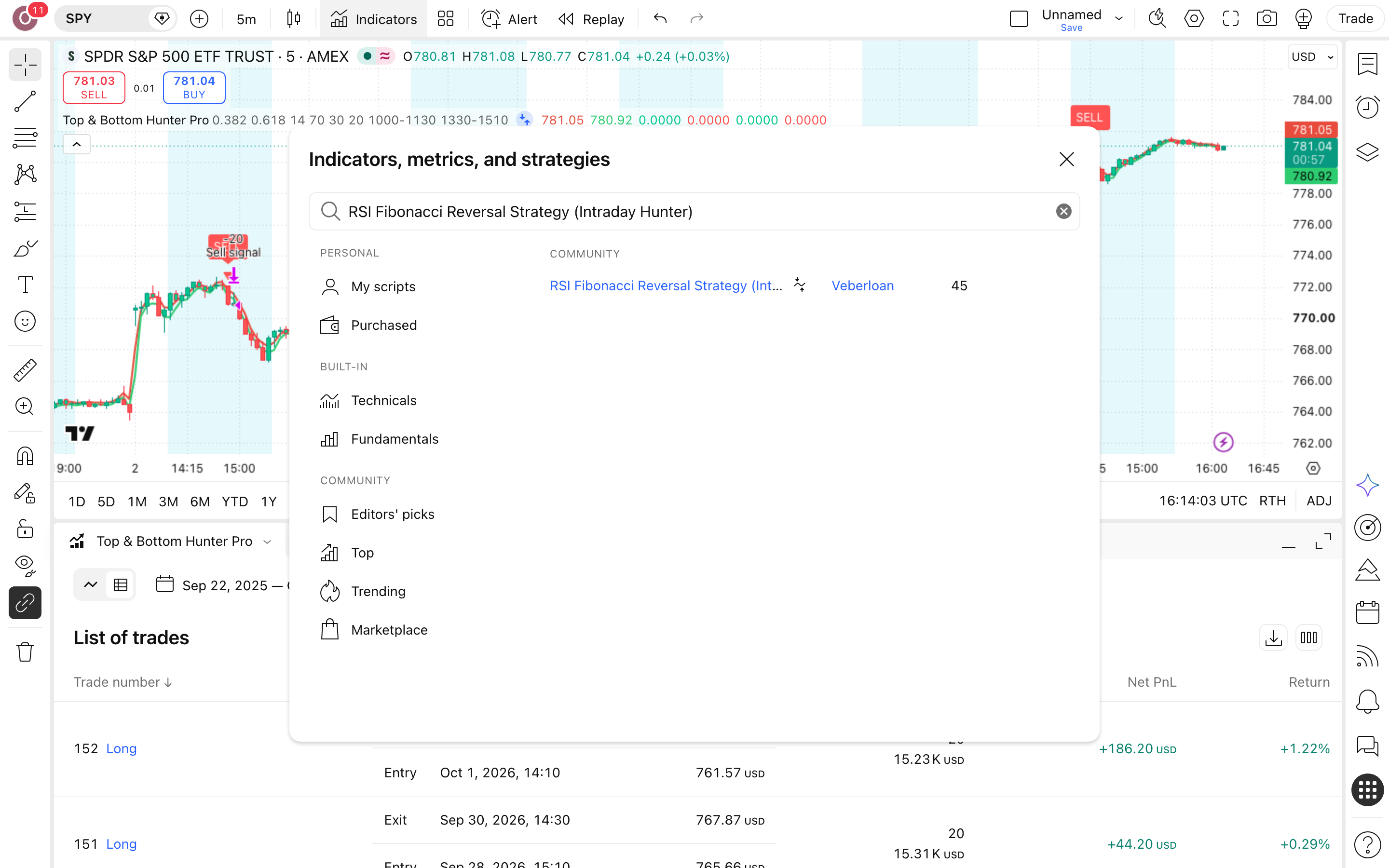This screenshot has height=868, width=1389.
Task: Toggle the magnet snapping mode
Action: [x=25, y=456]
